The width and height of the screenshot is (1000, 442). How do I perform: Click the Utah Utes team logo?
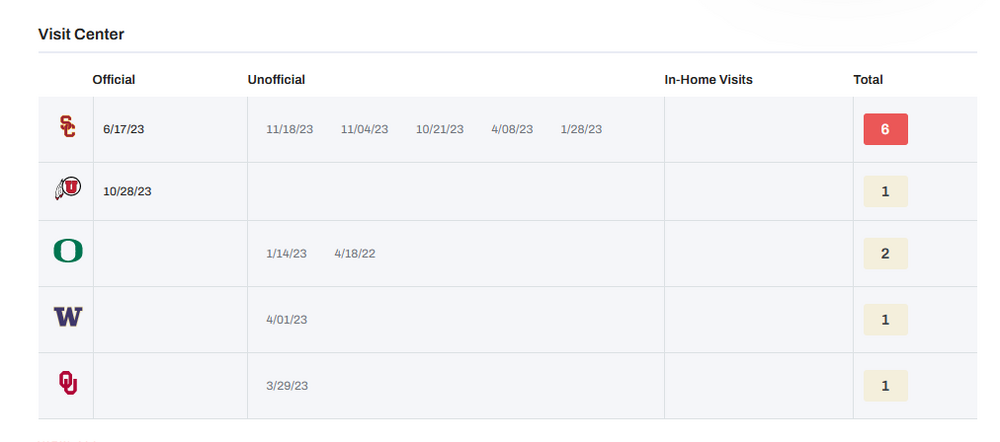pos(67,188)
